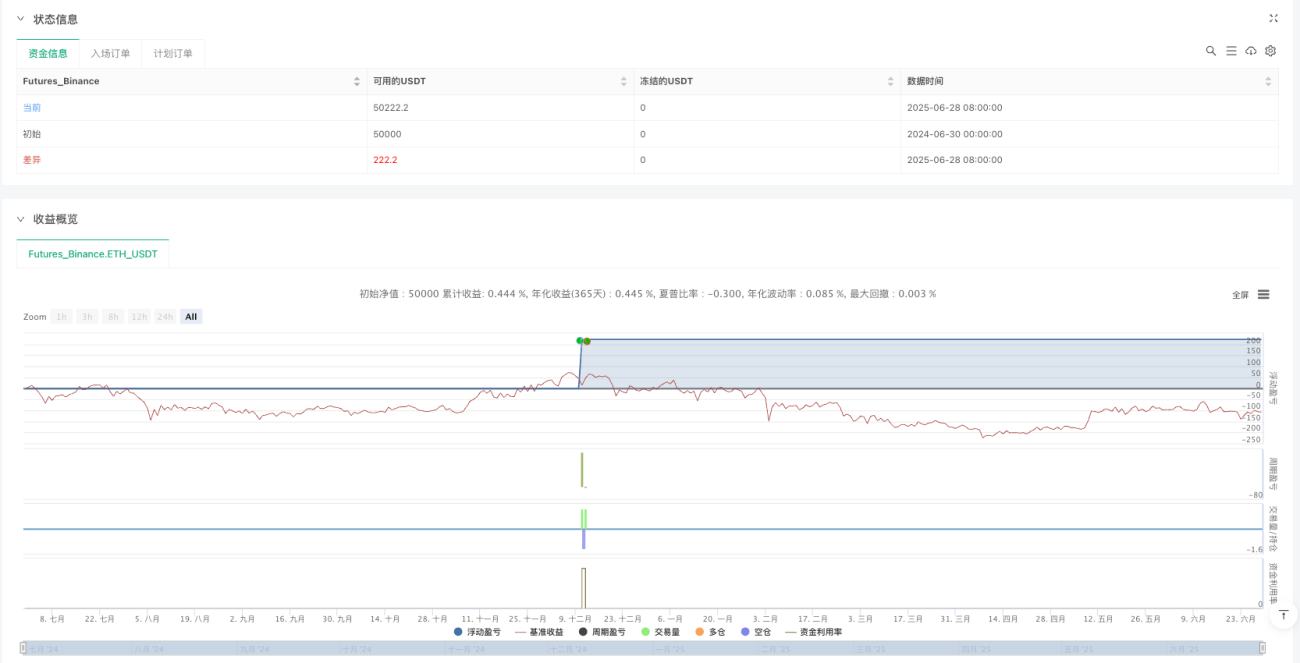The height and width of the screenshot is (663, 1300).
Task: Toggle the 浮动盈亏 legend series
Action: pyautogui.click(x=477, y=632)
